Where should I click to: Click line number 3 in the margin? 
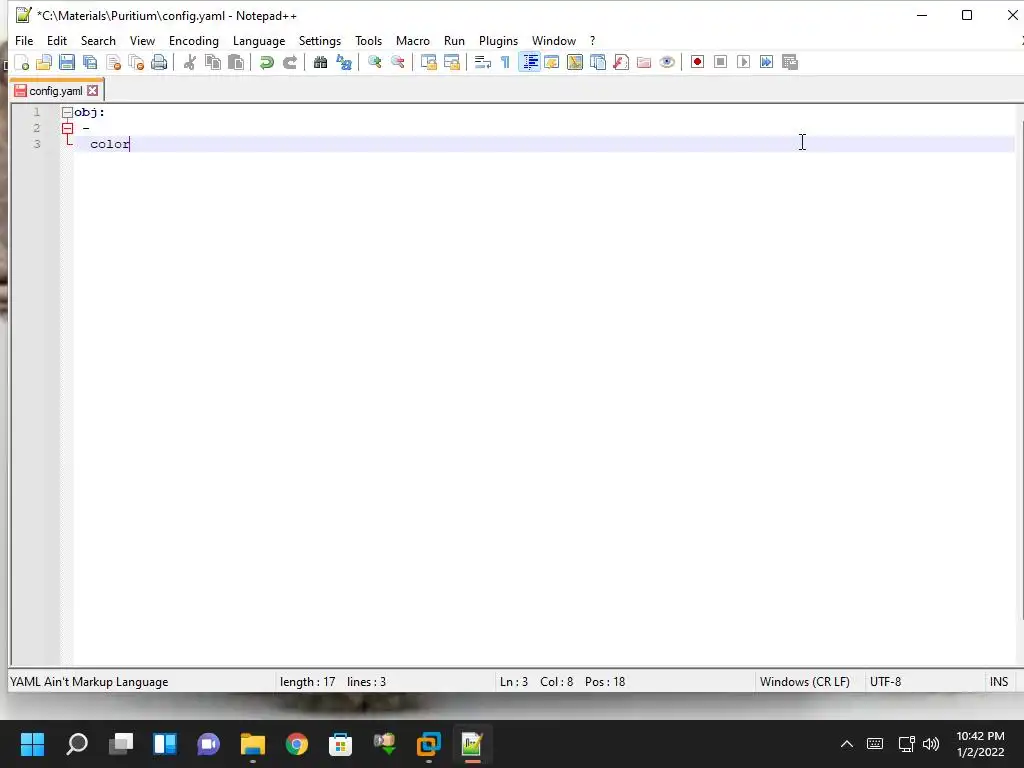(x=37, y=144)
